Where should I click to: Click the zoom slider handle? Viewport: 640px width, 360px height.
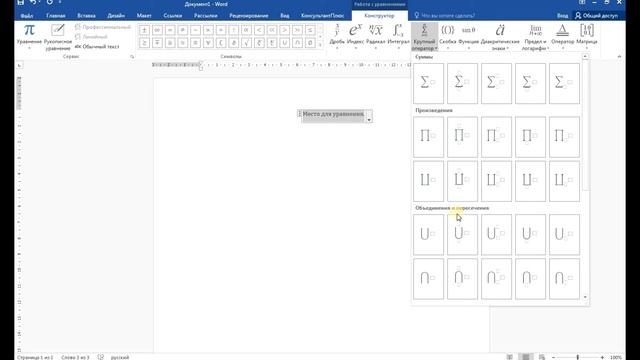[578, 357]
